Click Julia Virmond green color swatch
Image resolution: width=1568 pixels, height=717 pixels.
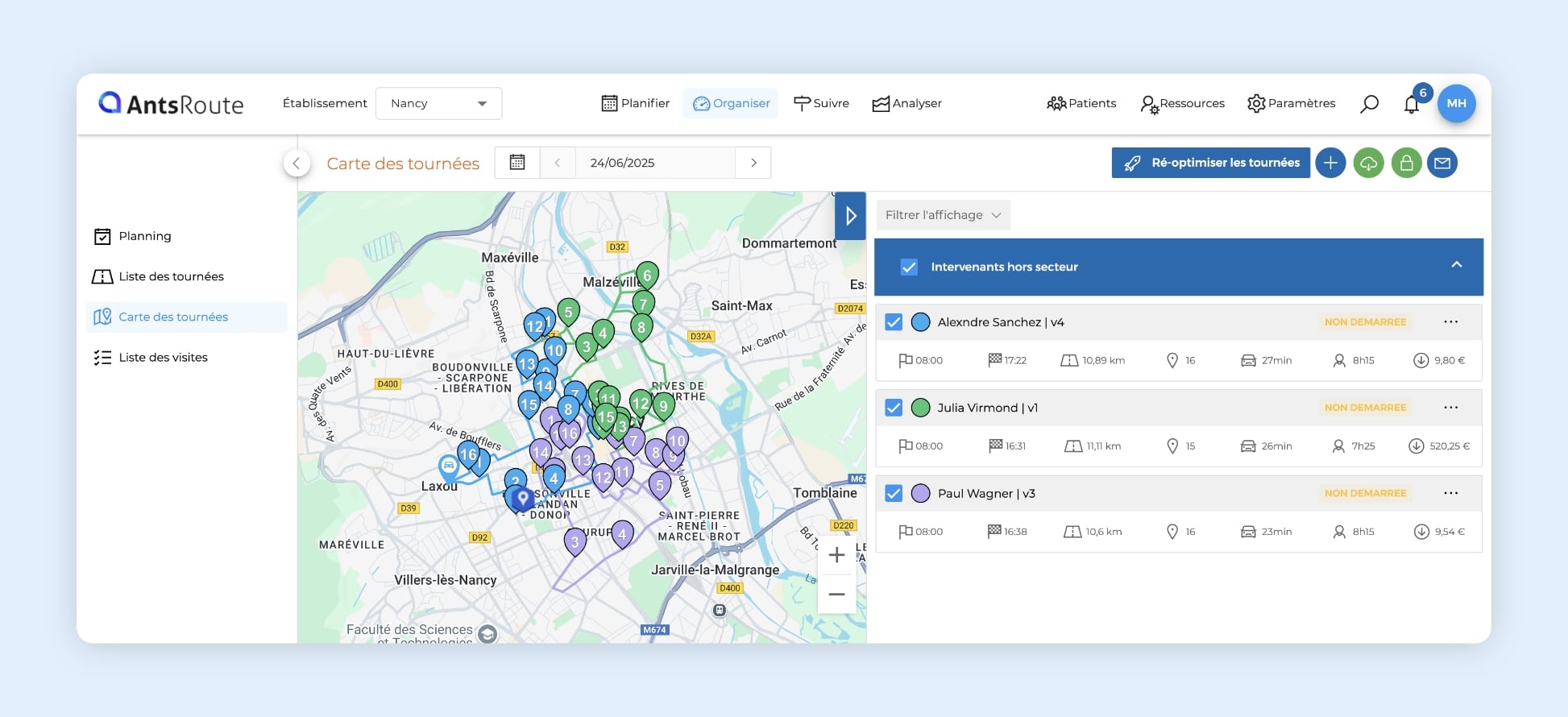(921, 408)
